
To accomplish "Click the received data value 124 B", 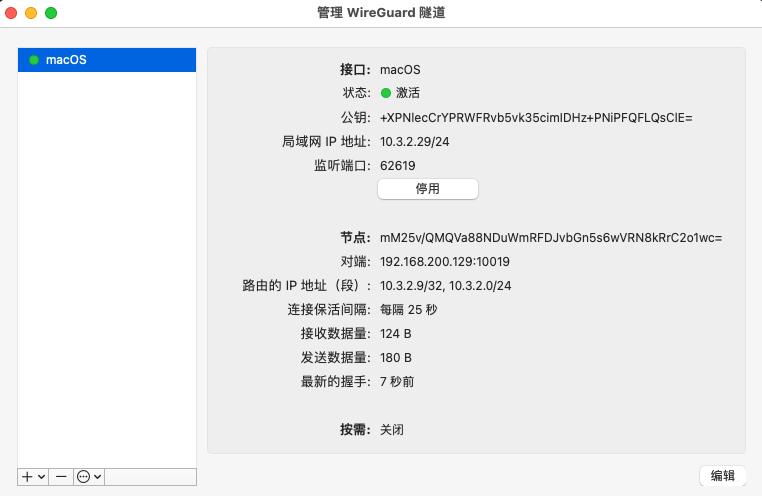I will pyautogui.click(x=396, y=334).
